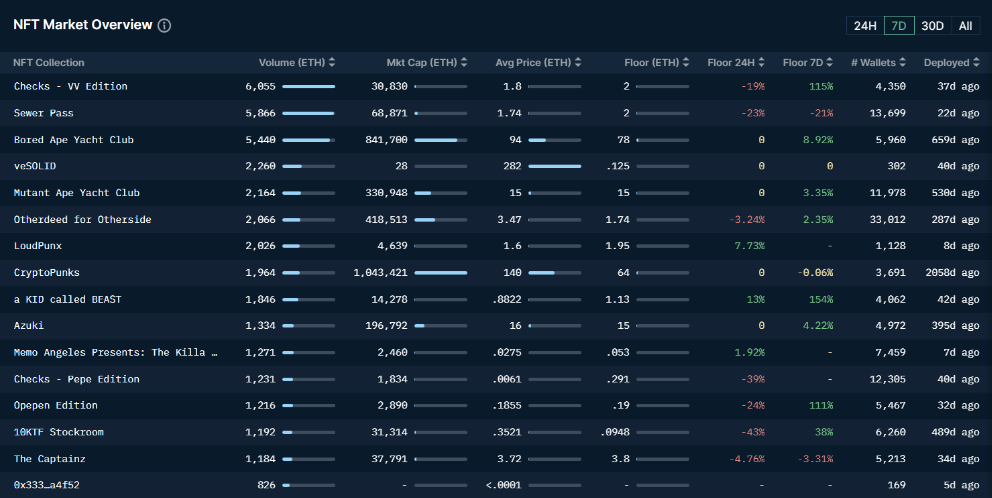Select the 7D timeframe tab
Image resolution: width=992 pixels, height=498 pixels.
[898, 26]
